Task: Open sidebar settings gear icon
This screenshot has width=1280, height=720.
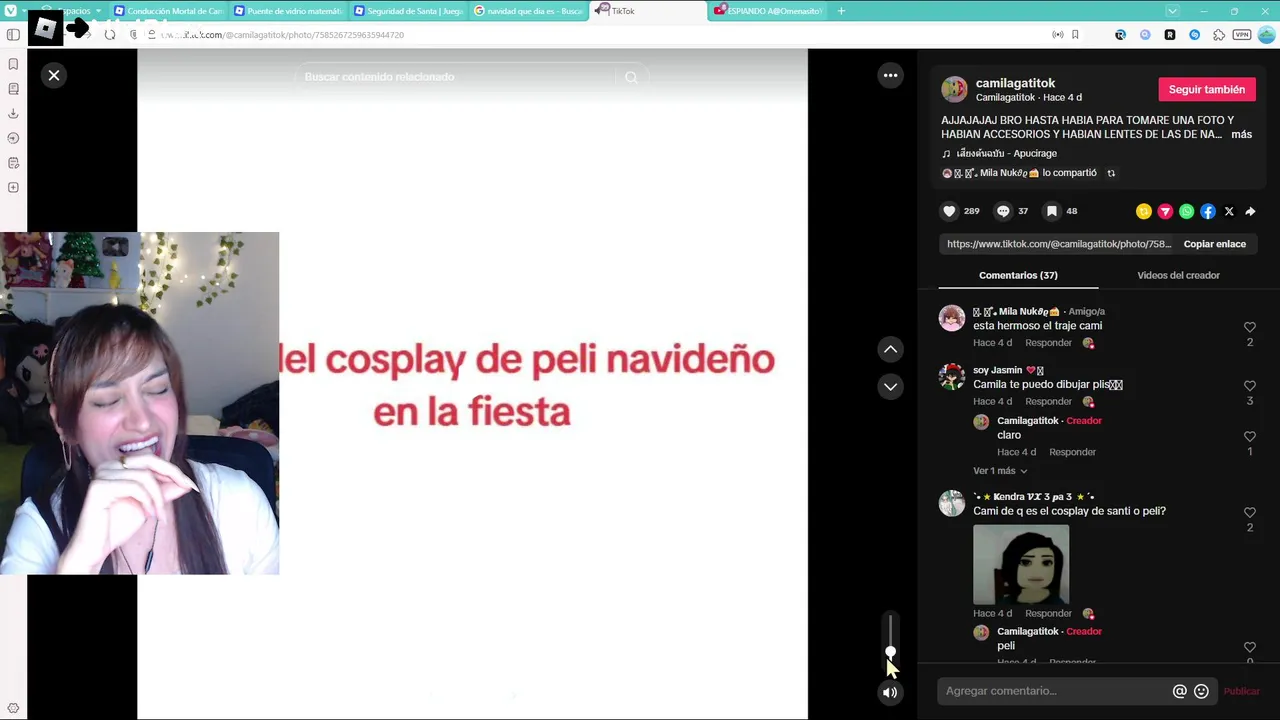Action: pyautogui.click(x=13, y=708)
